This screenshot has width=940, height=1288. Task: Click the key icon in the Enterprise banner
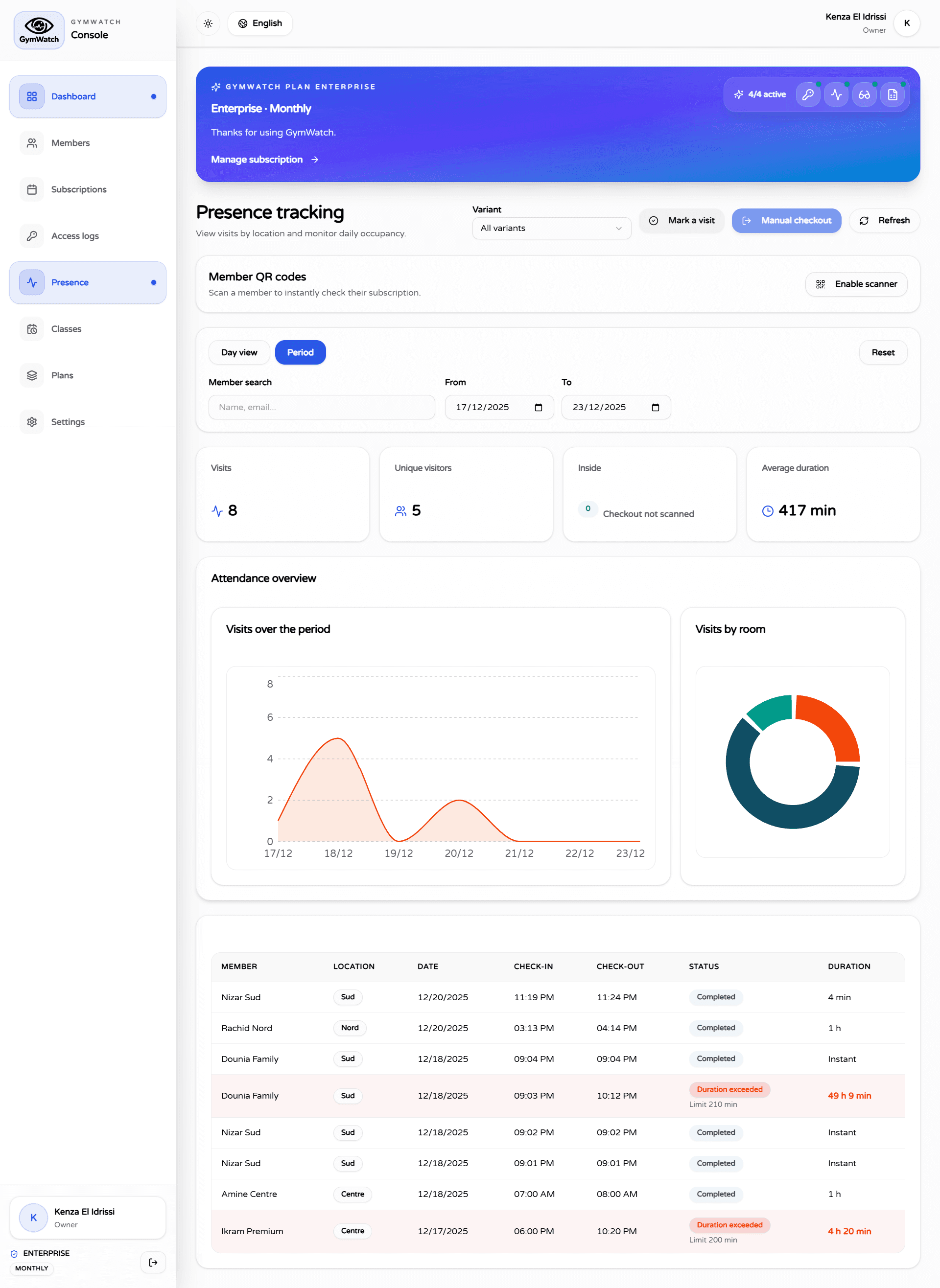click(x=808, y=94)
